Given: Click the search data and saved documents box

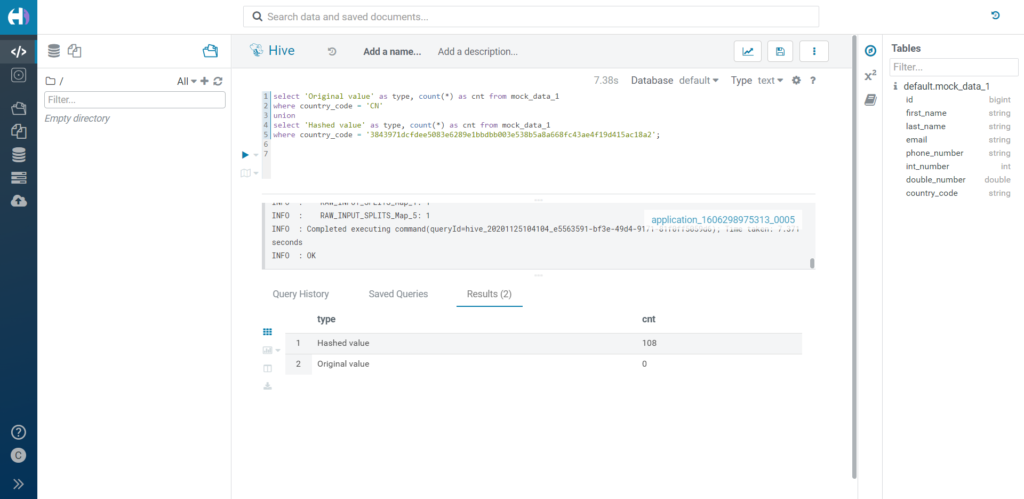Looking at the screenshot, I should click(x=530, y=17).
